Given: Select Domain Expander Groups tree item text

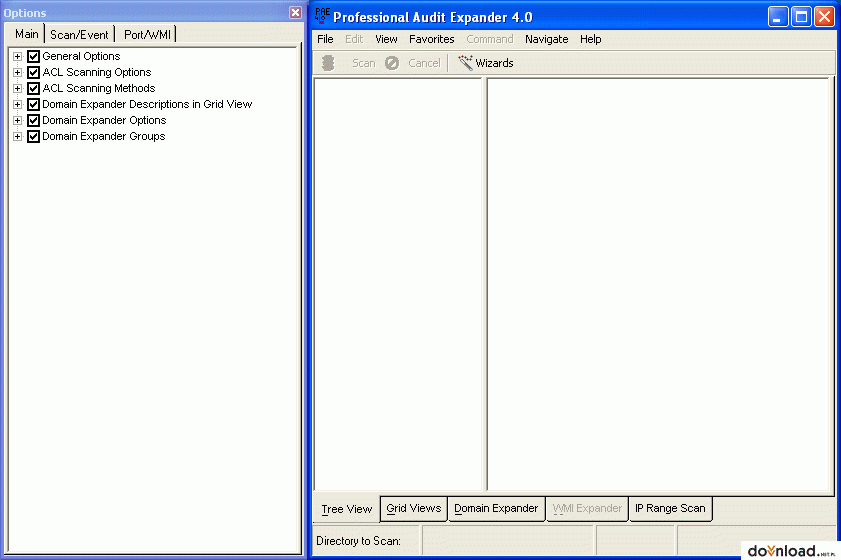Looking at the screenshot, I should pyautogui.click(x=104, y=137).
